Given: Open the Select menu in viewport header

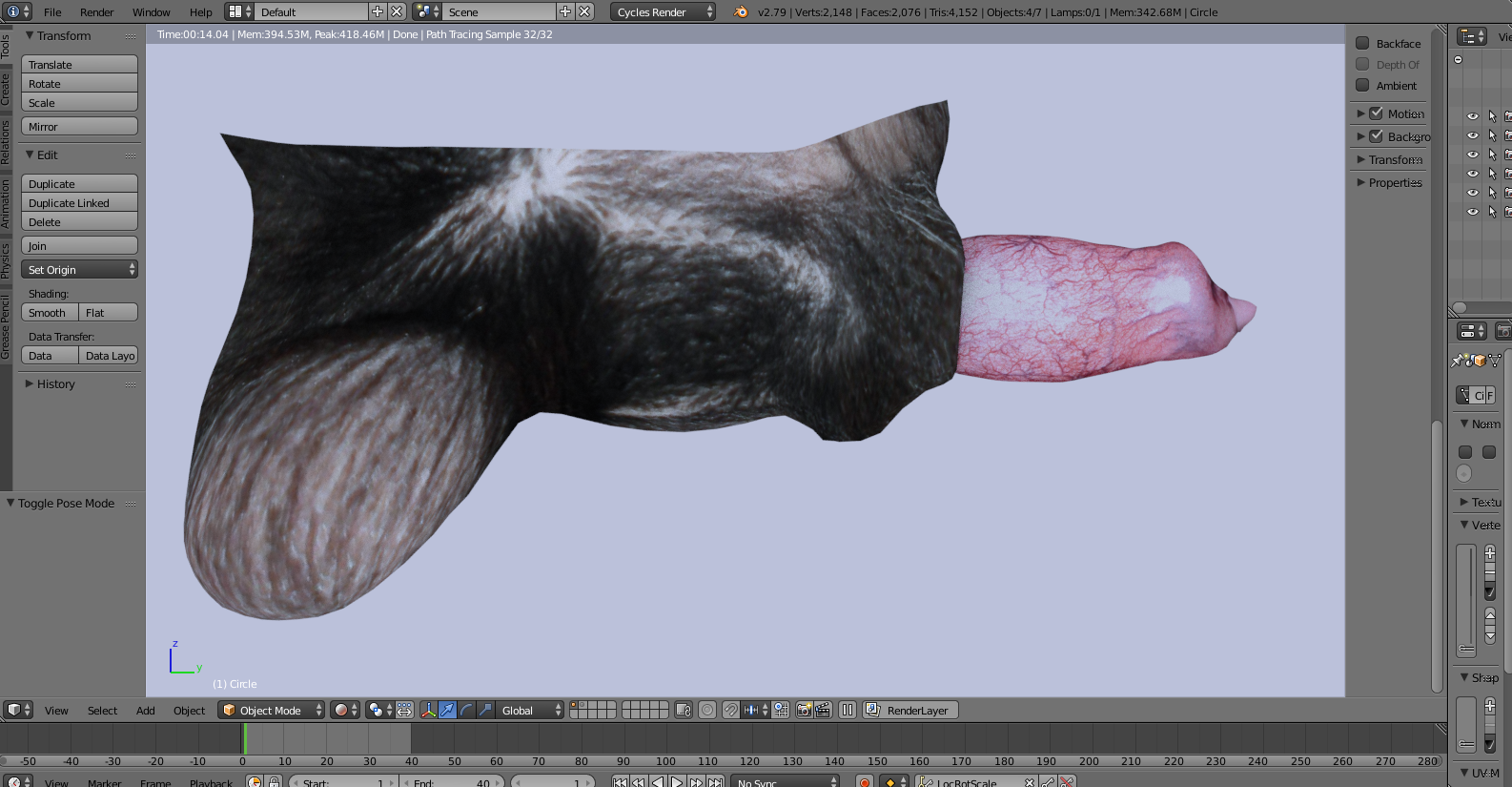Looking at the screenshot, I should [x=102, y=710].
